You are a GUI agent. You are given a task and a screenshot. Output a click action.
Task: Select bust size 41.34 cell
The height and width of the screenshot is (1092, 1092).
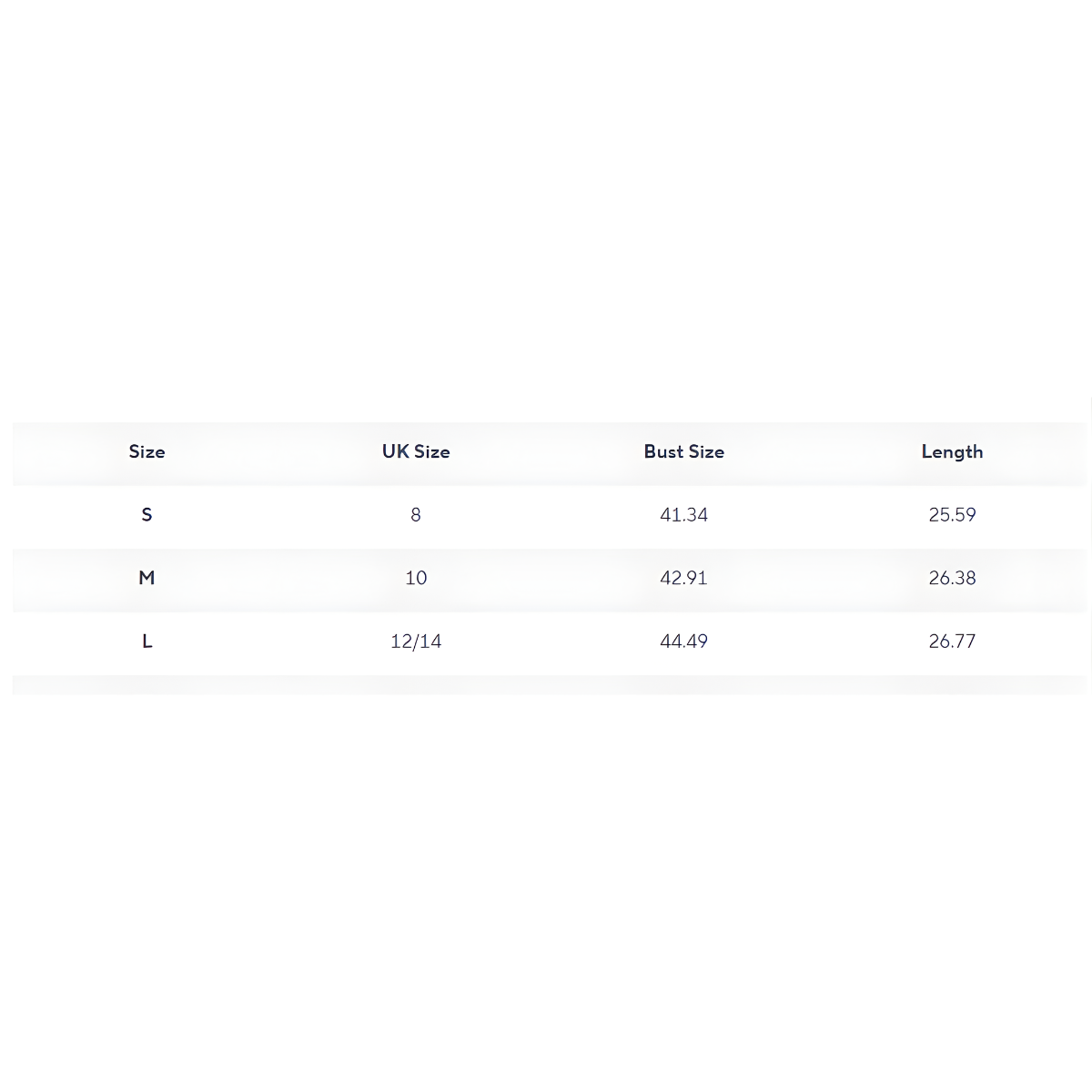pos(683,515)
